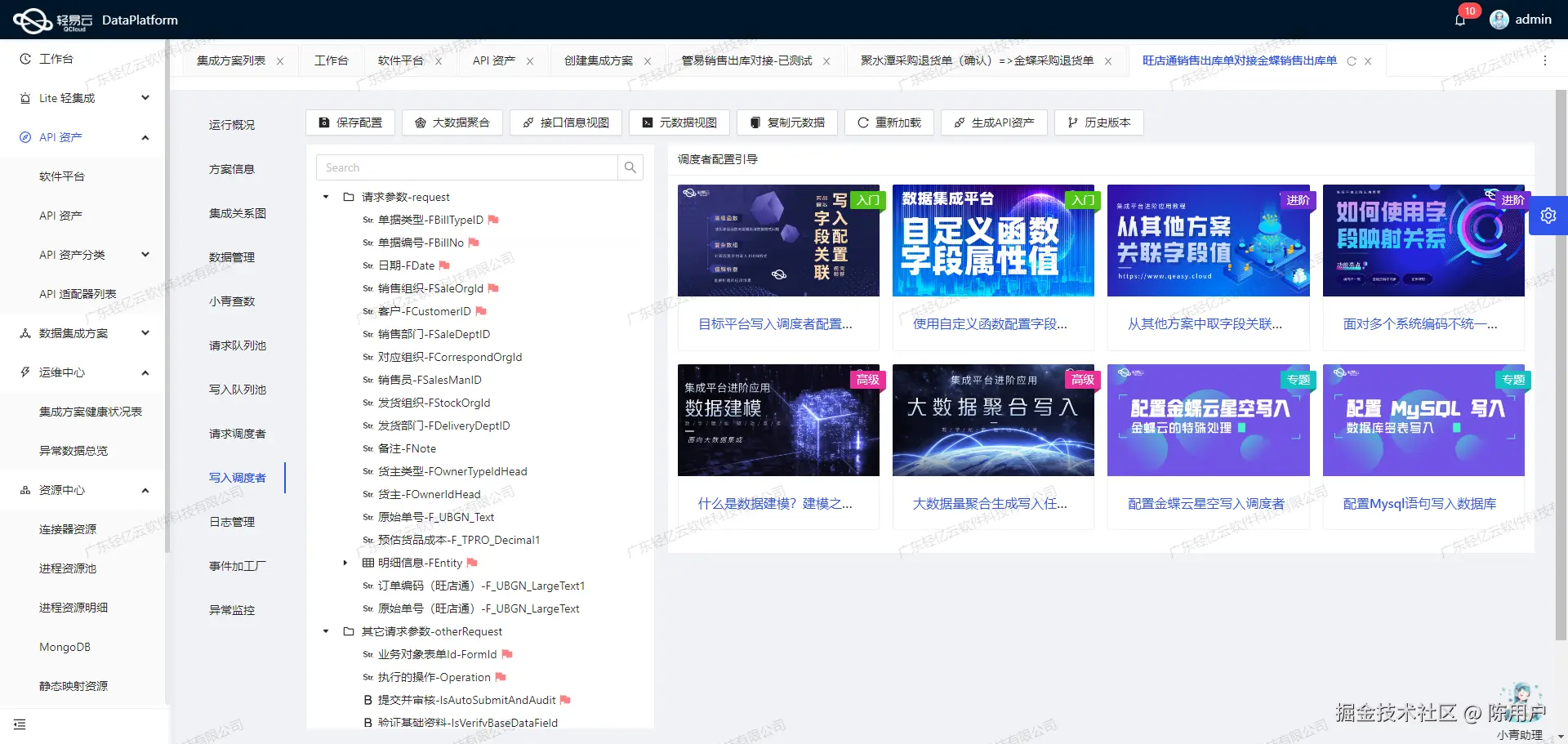1568x744 pixels.
Task: Open the settings gear on the right edge
Action: point(1548,215)
